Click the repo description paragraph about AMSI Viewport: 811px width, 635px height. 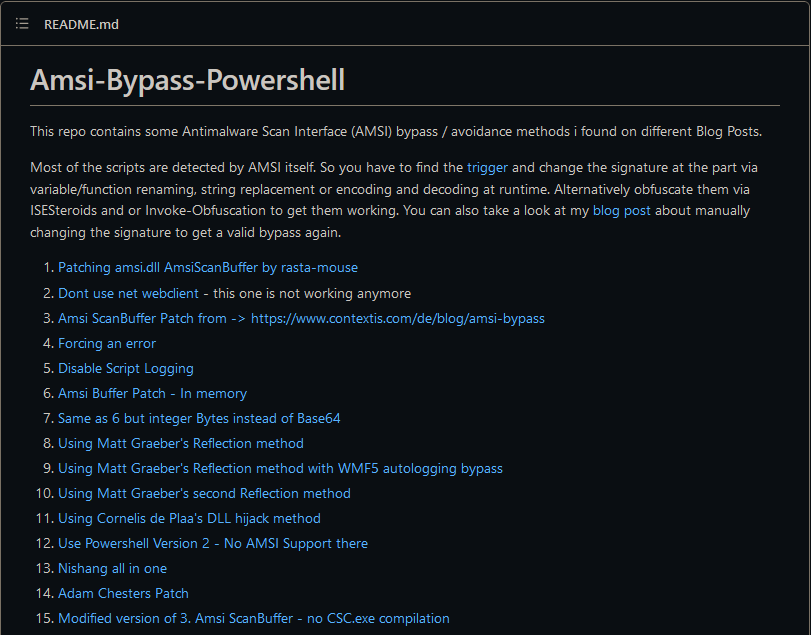pos(396,131)
